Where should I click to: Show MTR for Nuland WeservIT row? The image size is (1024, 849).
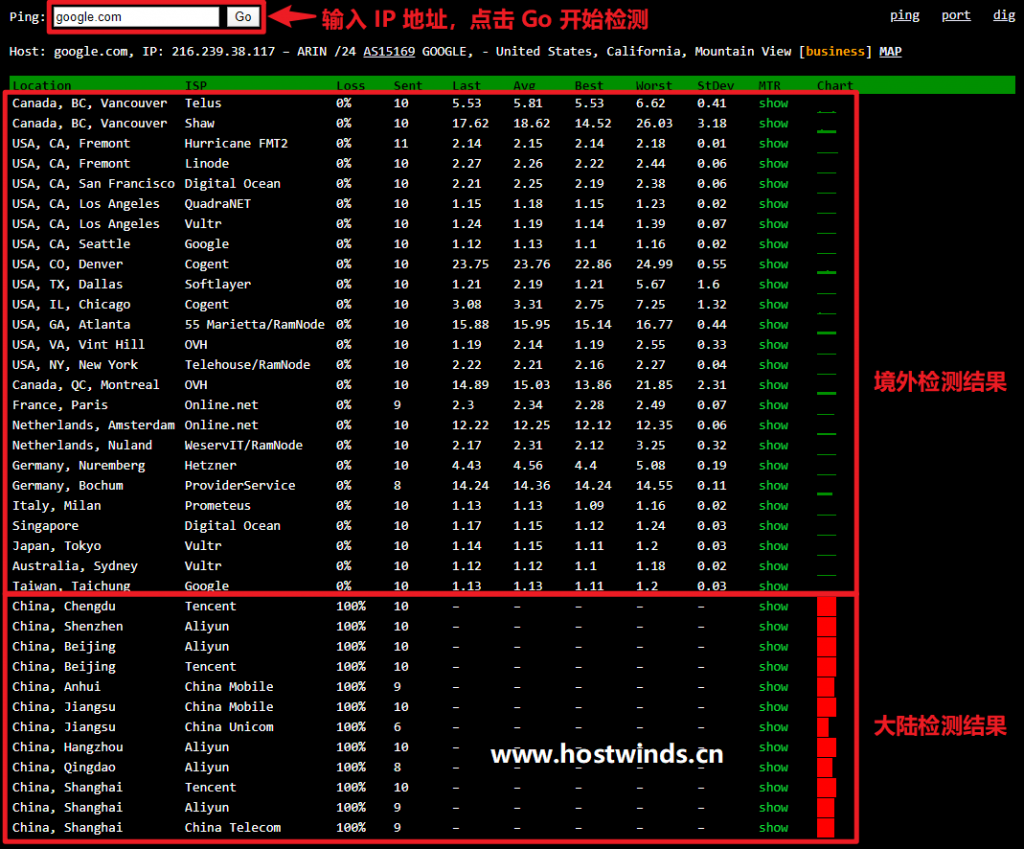click(773, 445)
